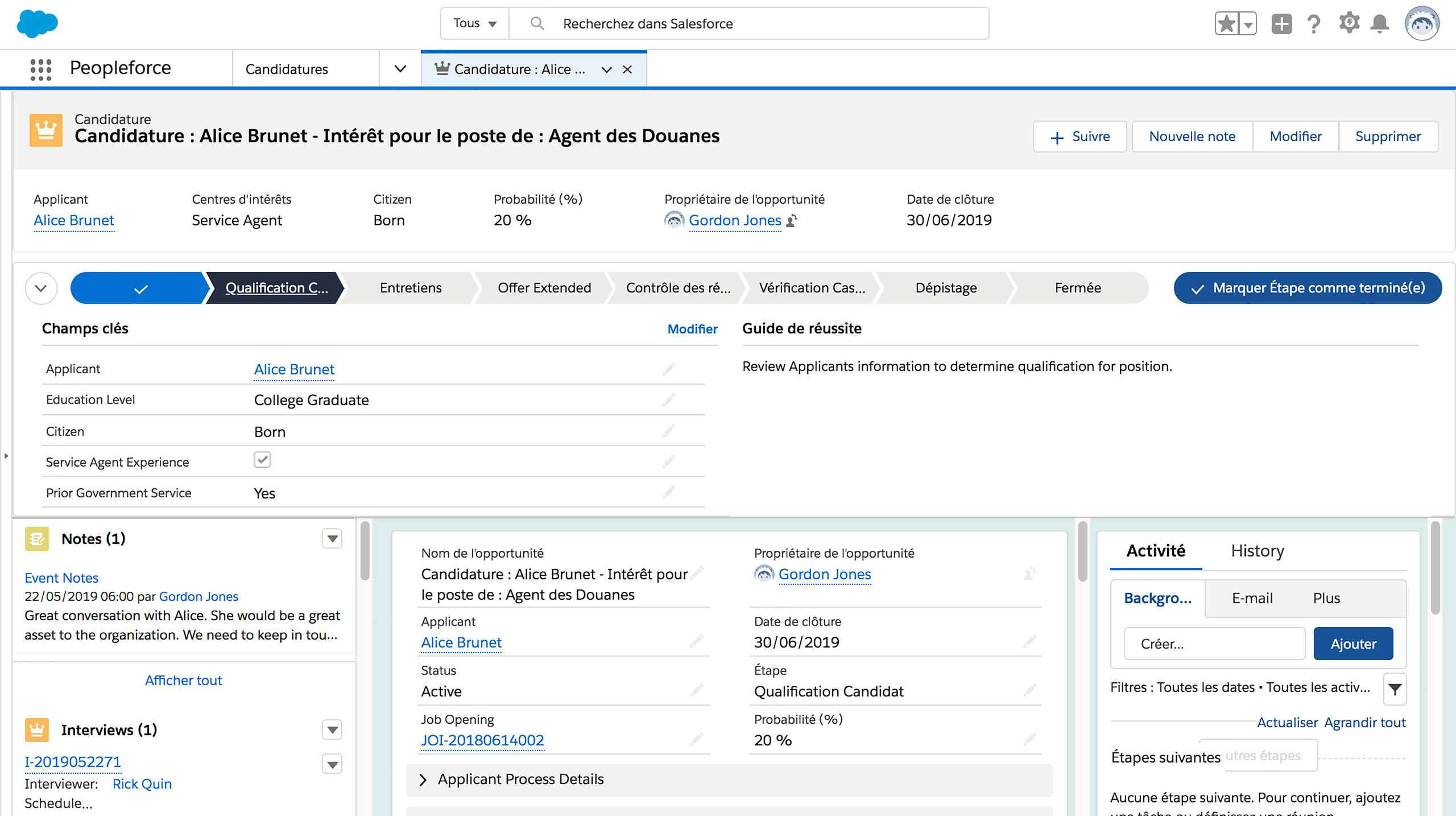Click the Afficher tout link

(183, 681)
